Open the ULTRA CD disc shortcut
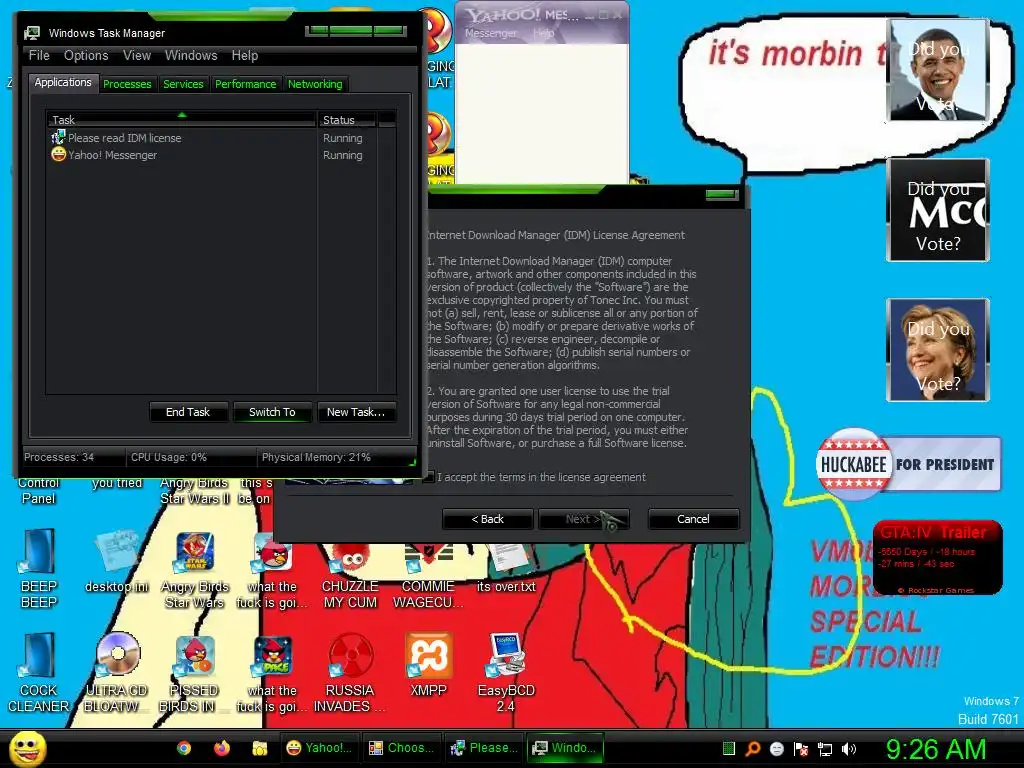 click(117, 673)
